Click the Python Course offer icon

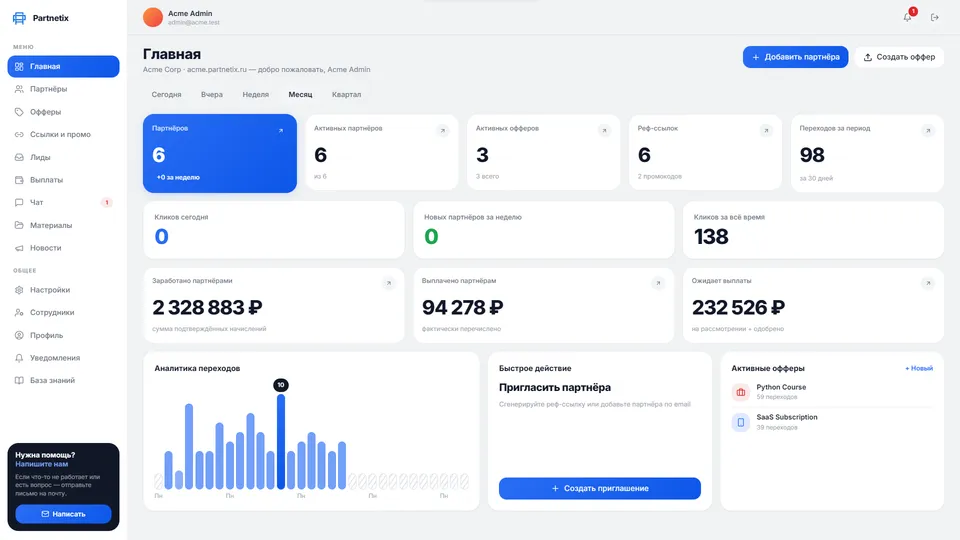tap(741, 392)
